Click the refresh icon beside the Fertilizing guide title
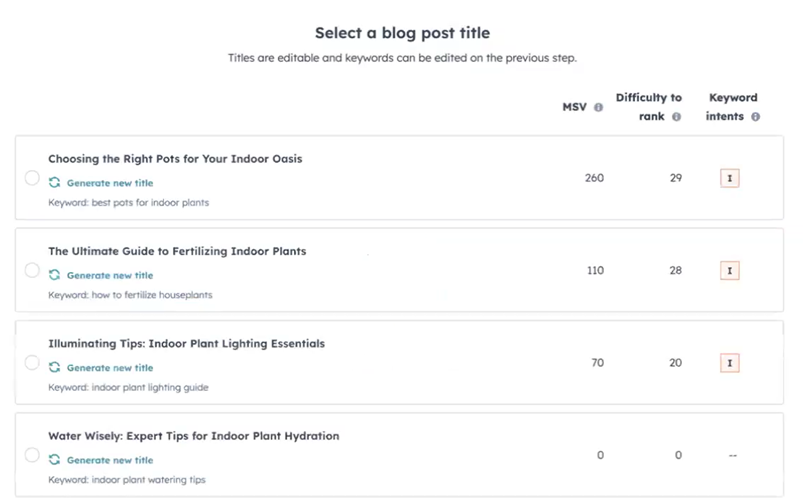 click(x=55, y=275)
